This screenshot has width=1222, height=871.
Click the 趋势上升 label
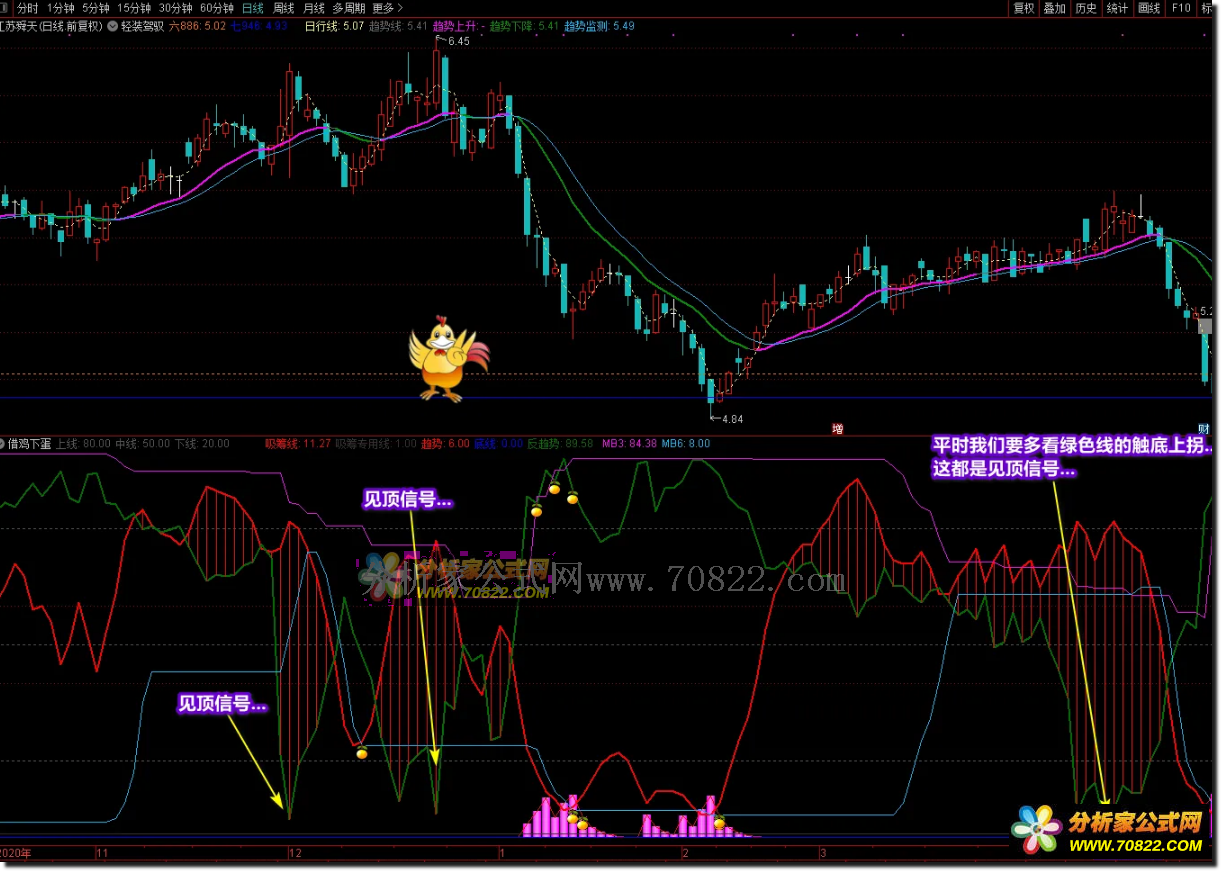pos(458,26)
